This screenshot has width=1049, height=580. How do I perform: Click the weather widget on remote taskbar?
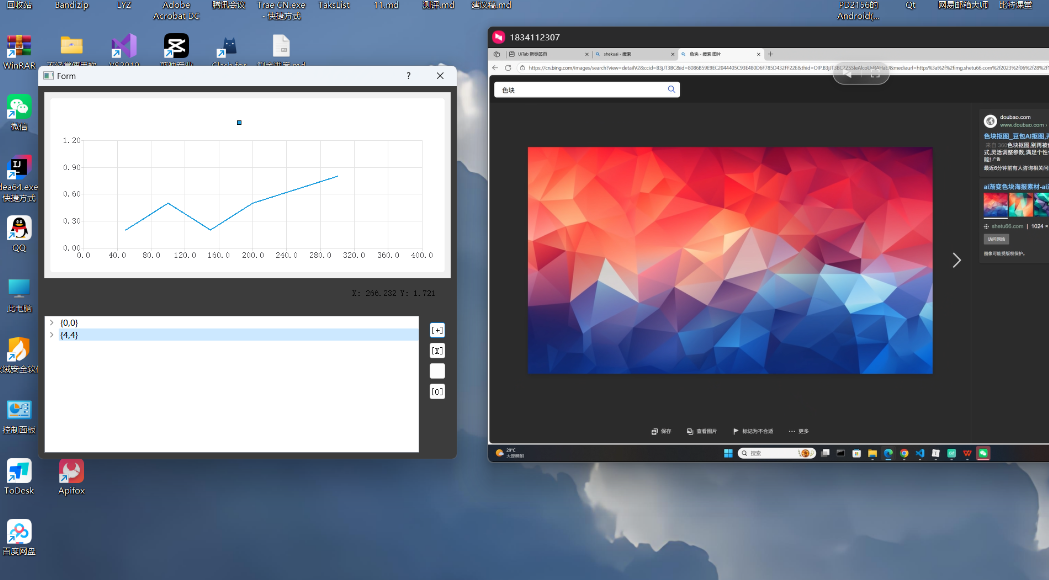click(x=510, y=454)
